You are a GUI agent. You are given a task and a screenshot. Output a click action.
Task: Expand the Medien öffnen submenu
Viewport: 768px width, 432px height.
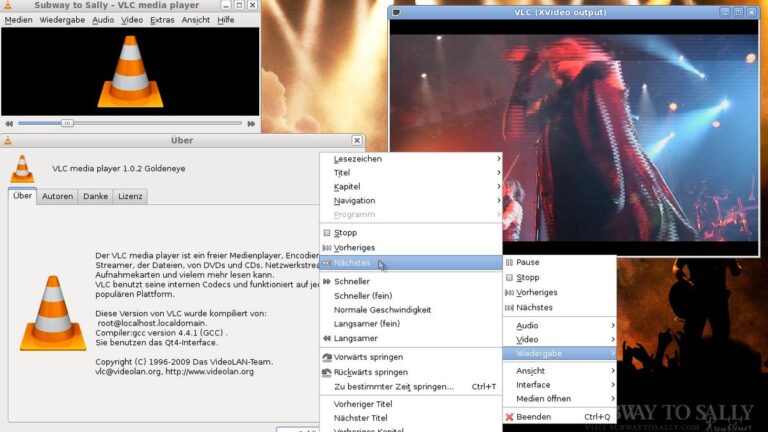click(x=559, y=399)
